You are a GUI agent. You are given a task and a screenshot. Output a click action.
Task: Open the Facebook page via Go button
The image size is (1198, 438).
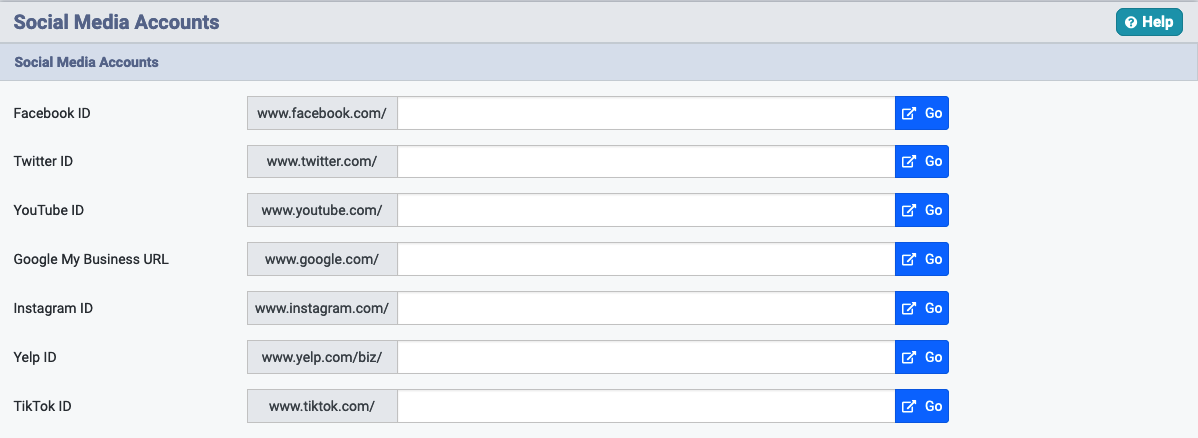(x=921, y=113)
